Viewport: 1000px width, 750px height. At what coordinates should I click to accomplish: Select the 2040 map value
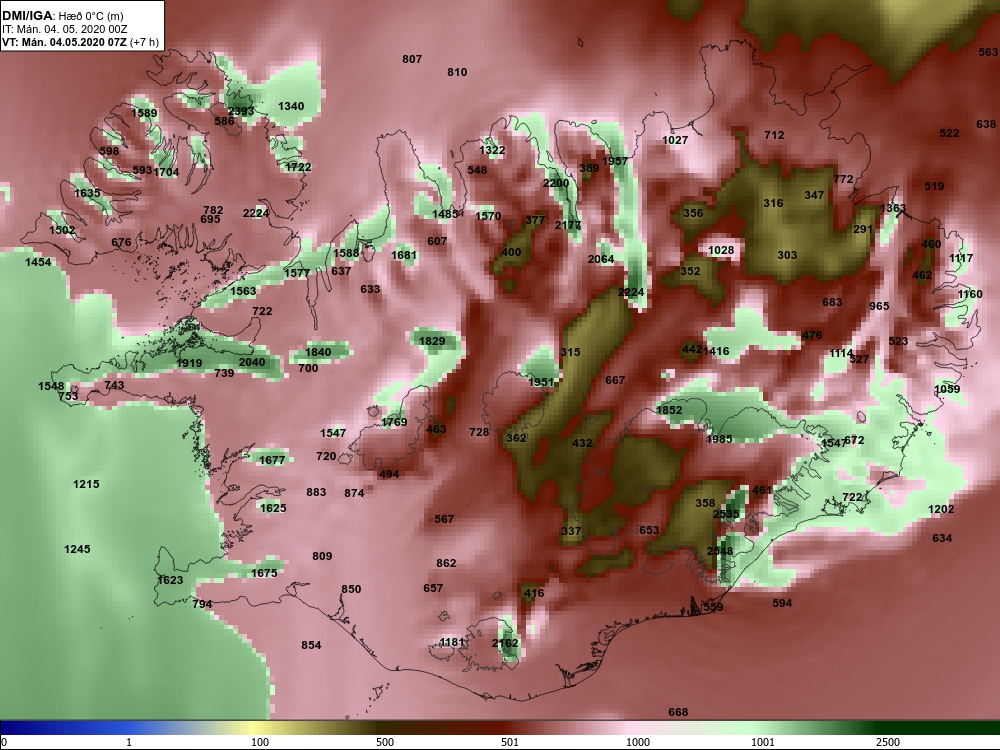click(x=251, y=362)
